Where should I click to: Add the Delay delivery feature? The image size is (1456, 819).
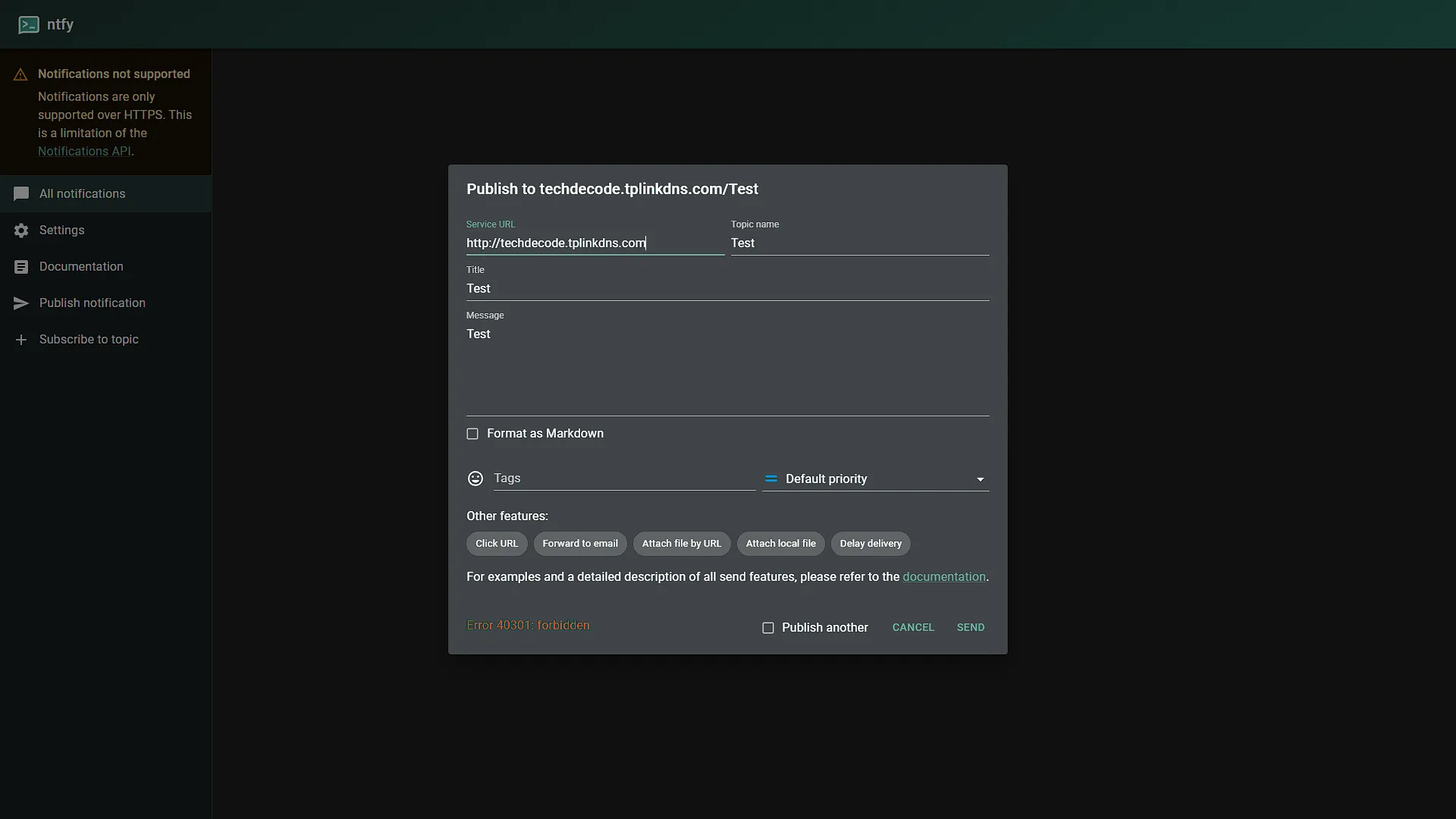click(x=871, y=544)
